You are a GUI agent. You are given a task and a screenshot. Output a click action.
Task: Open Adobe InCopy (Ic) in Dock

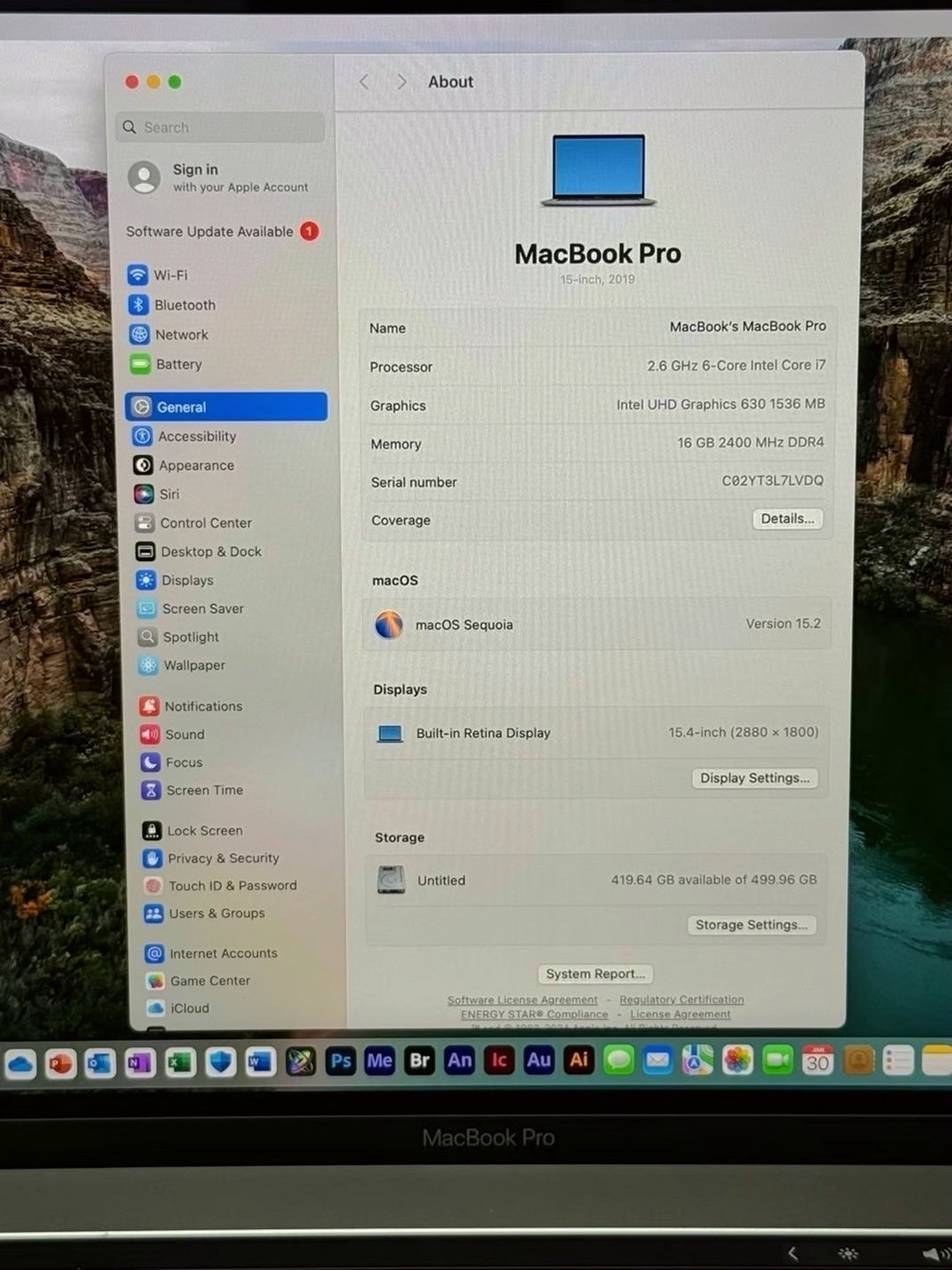pyautogui.click(x=499, y=1060)
